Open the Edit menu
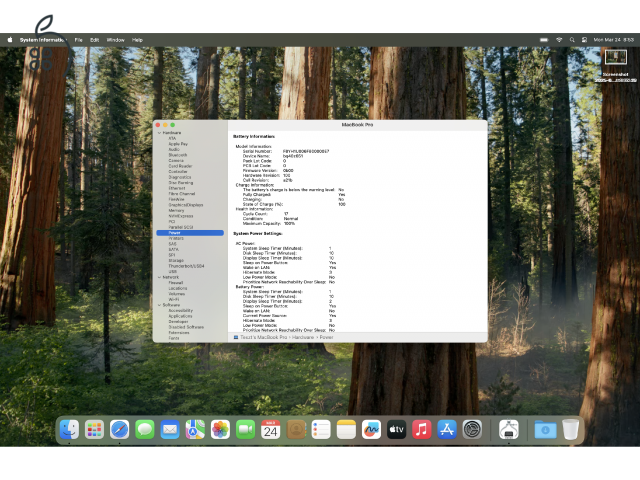This screenshot has height=480, width=640. [95, 40]
